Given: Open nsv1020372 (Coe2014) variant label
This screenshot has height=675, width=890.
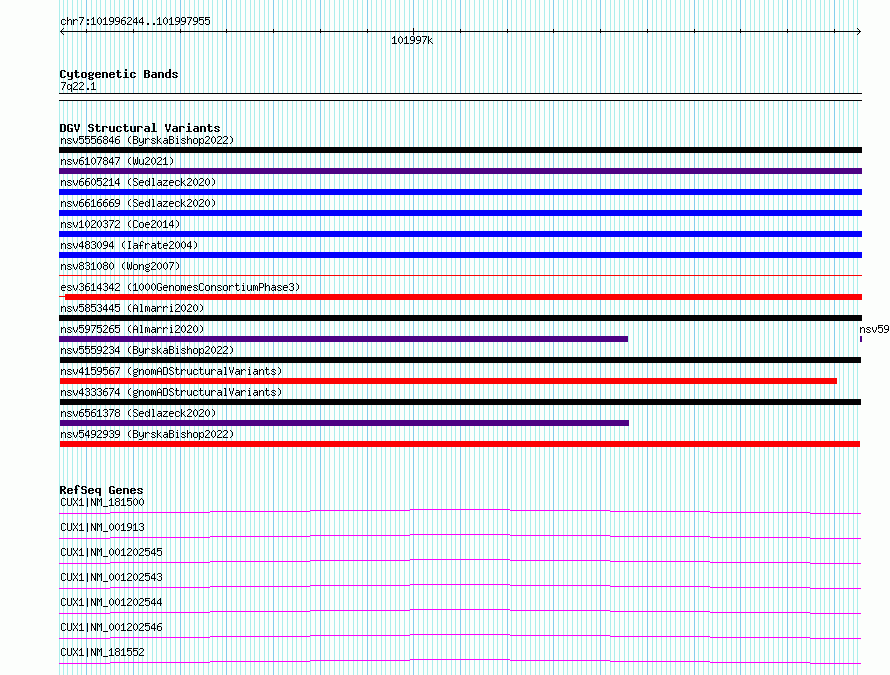Looking at the screenshot, I should 120,224.
